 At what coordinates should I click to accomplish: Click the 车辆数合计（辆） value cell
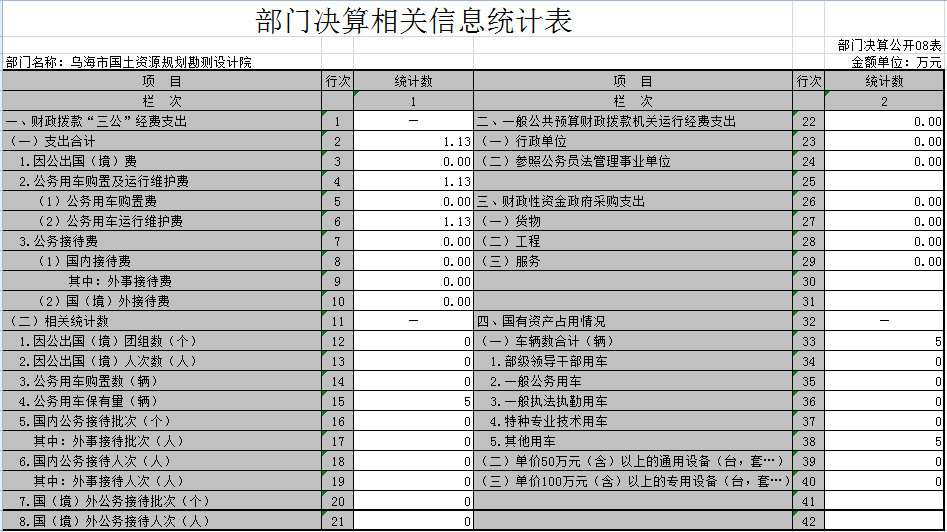(x=884, y=342)
